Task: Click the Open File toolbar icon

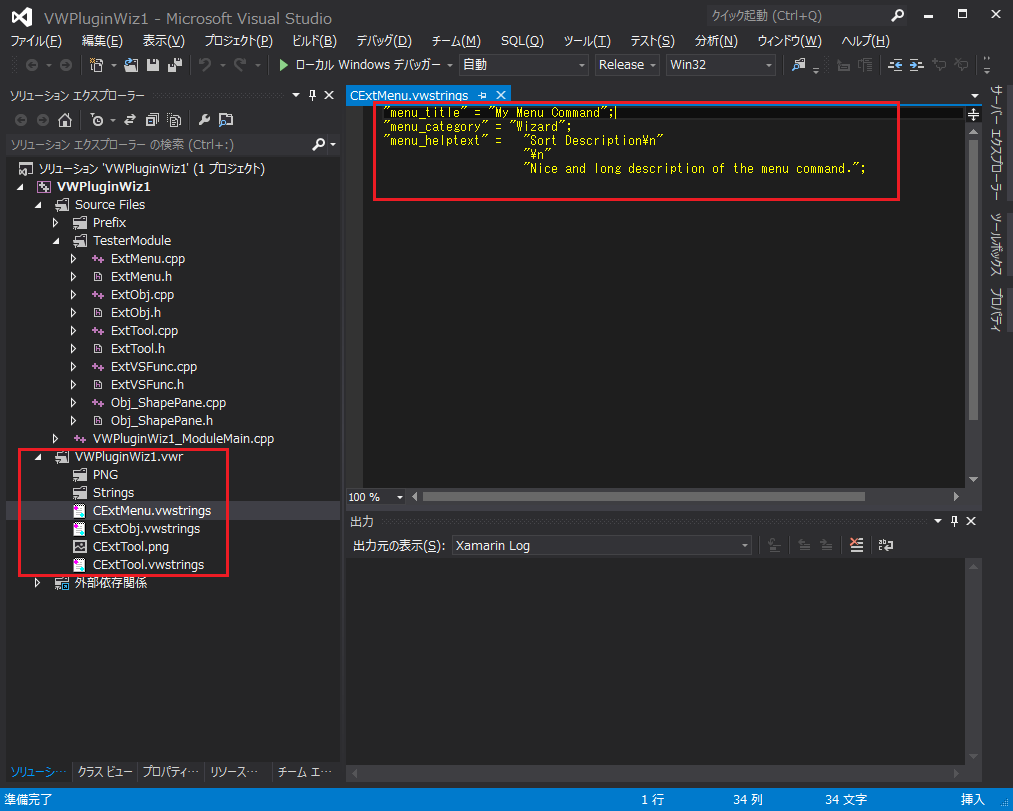Action: (132, 65)
